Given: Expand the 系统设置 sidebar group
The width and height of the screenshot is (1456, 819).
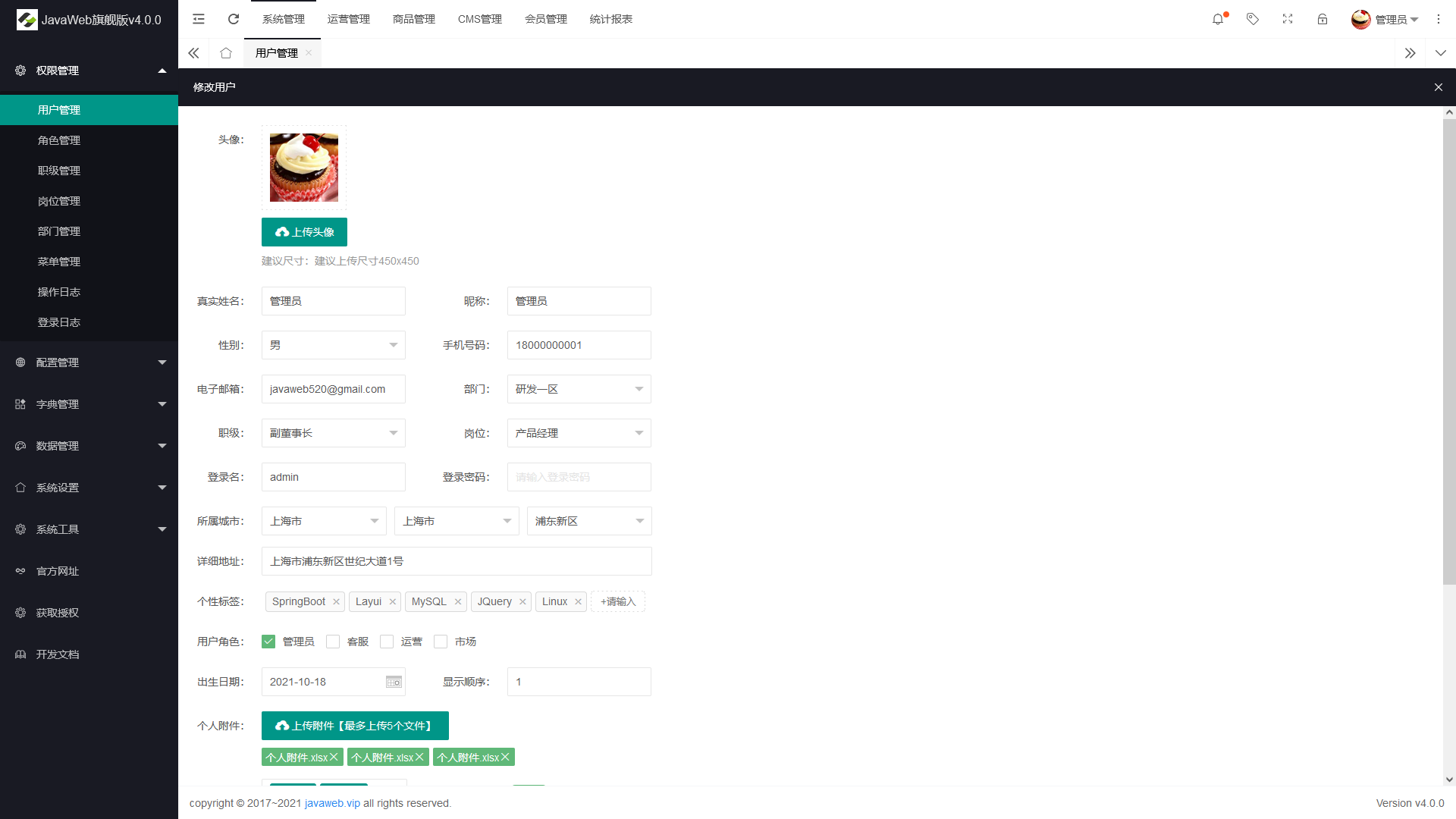Looking at the screenshot, I should [89, 488].
